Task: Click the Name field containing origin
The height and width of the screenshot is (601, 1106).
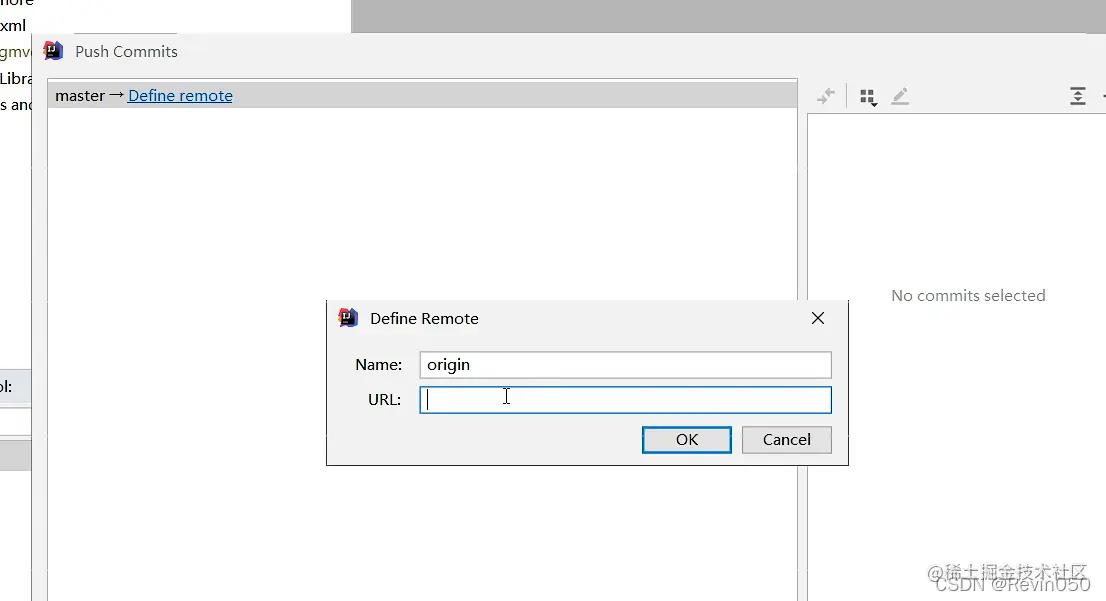Action: tap(625, 365)
